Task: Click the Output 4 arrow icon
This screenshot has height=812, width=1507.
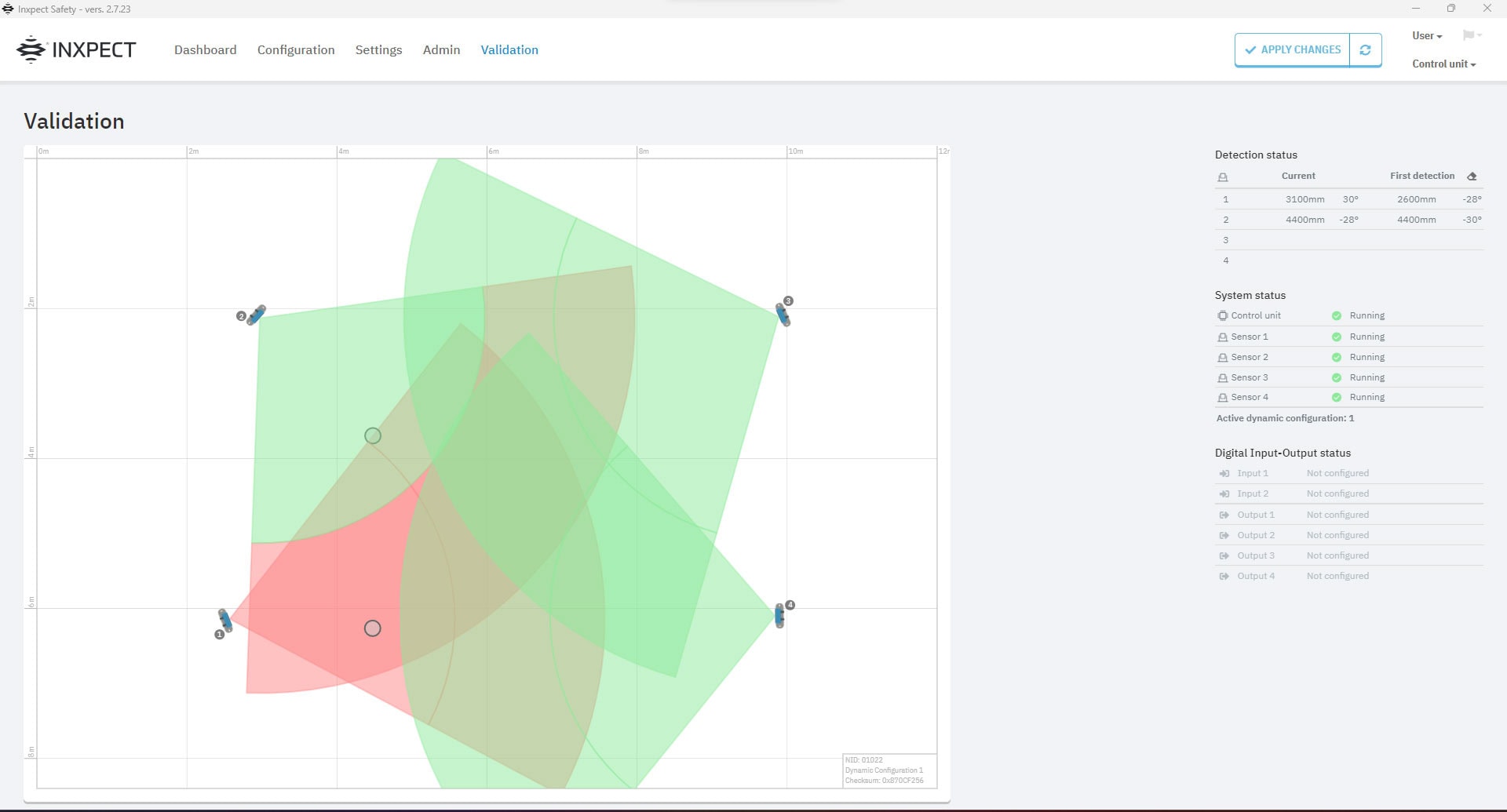Action: pyautogui.click(x=1224, y=577)
